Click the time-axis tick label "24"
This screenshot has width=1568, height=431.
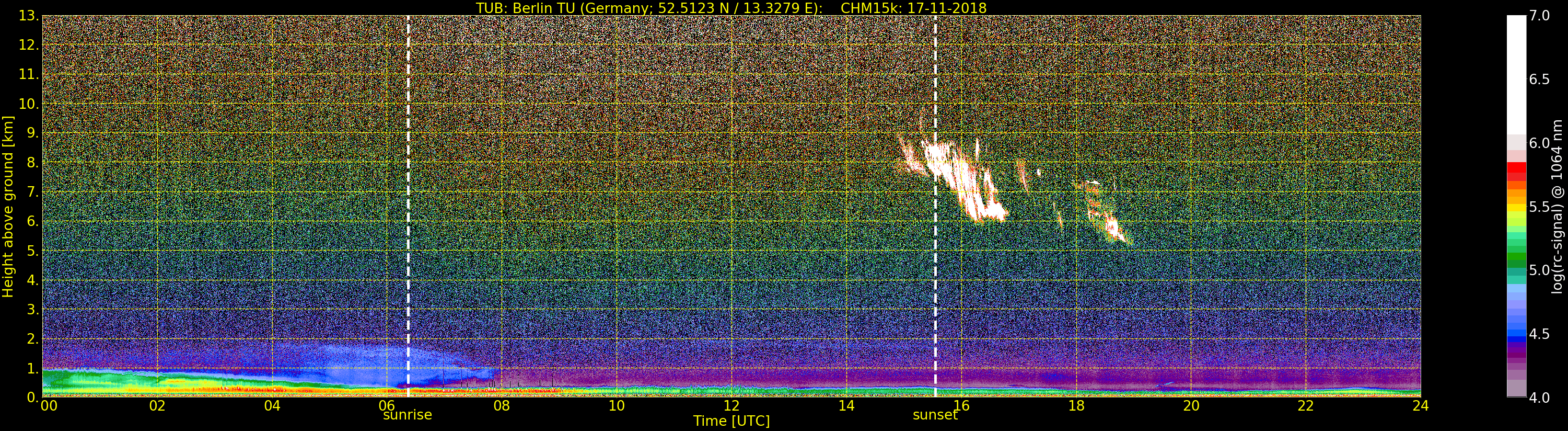[x=1421, y=406]
